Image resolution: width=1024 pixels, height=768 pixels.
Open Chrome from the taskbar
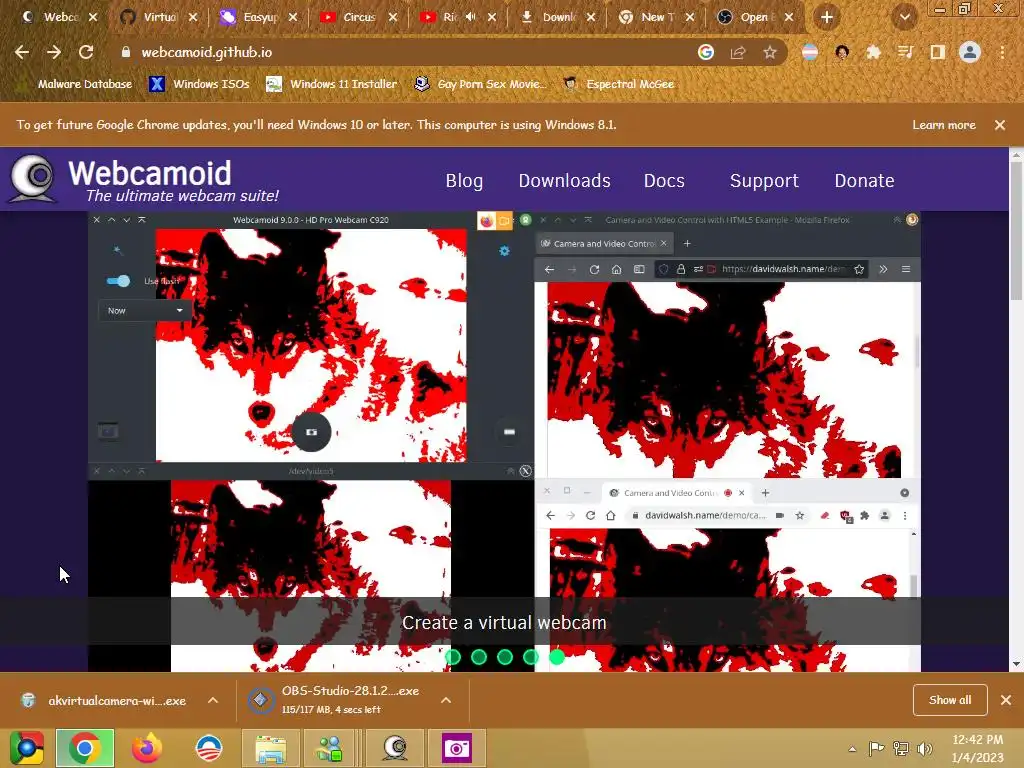[x=85, y=748]
